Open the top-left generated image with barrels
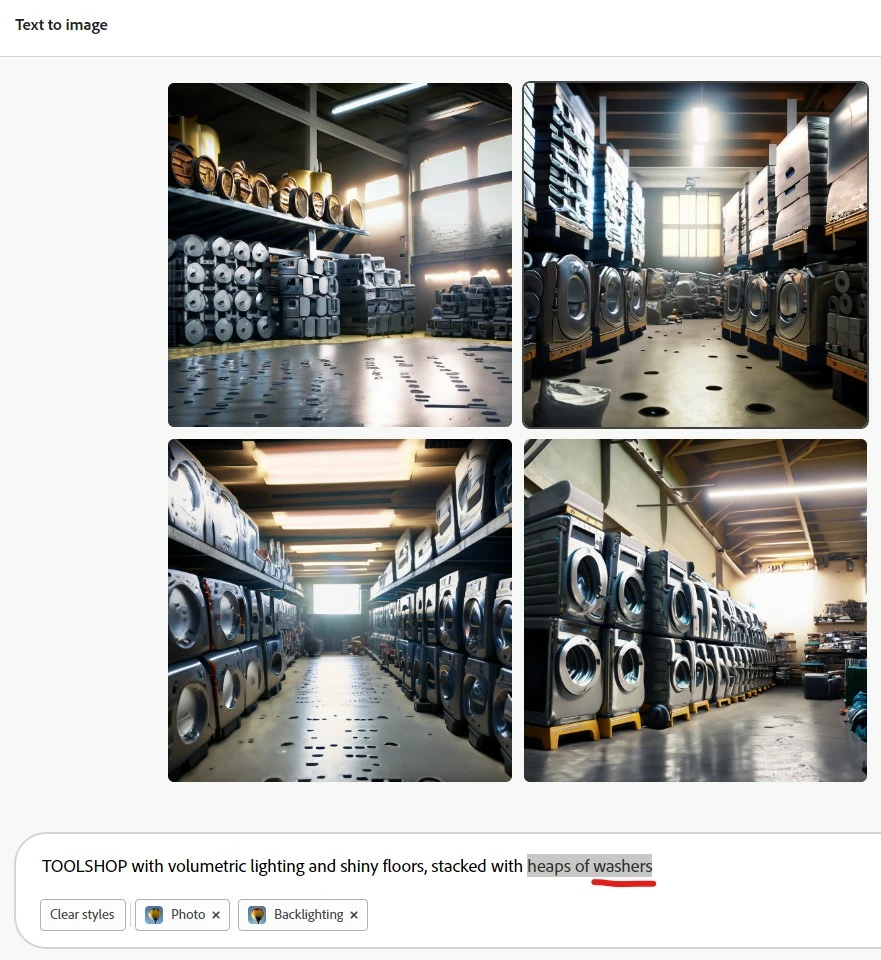The height and width of the screenshot is (960, 881). tap(340, 255)
